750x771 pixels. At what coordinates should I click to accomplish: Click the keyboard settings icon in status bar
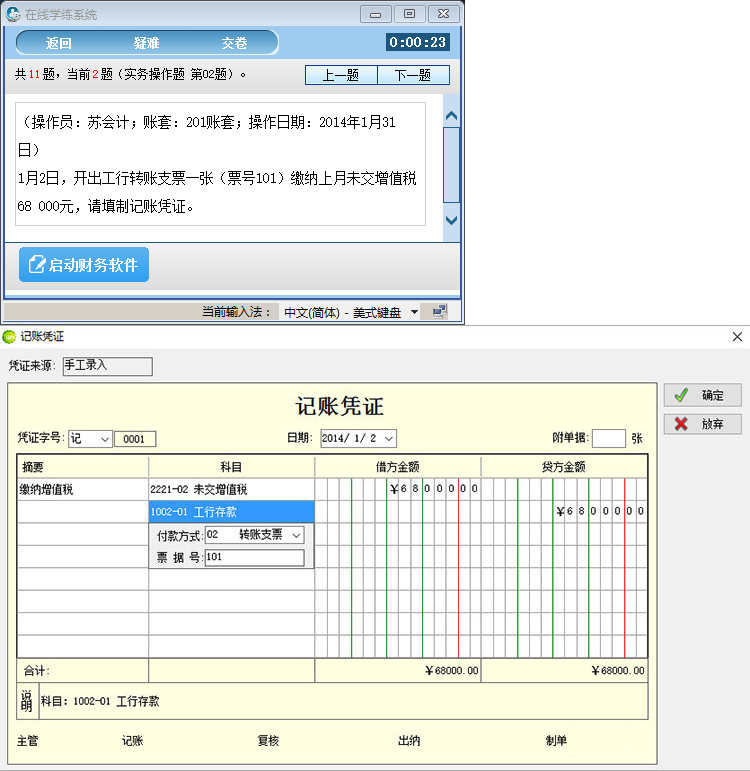pos(439,312)
